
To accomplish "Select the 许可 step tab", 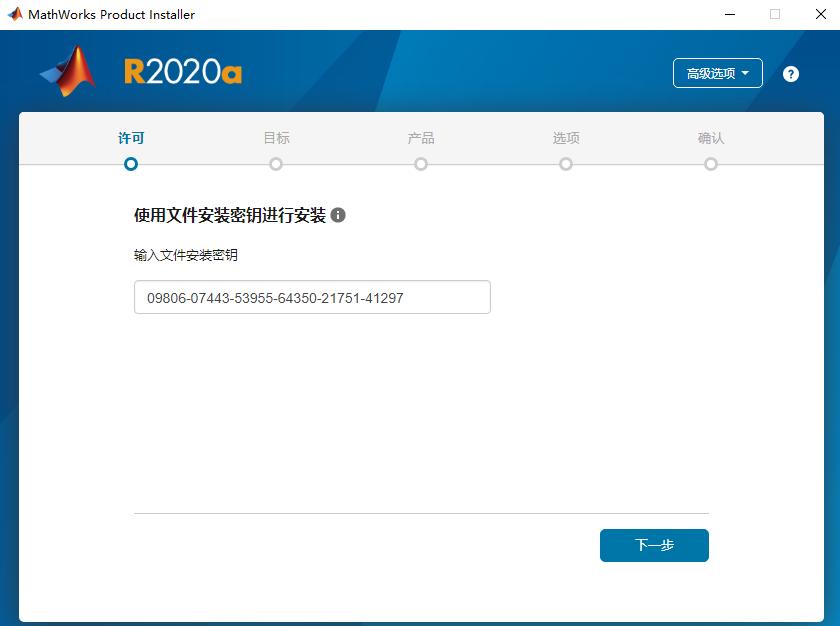I will pos(131,138).
